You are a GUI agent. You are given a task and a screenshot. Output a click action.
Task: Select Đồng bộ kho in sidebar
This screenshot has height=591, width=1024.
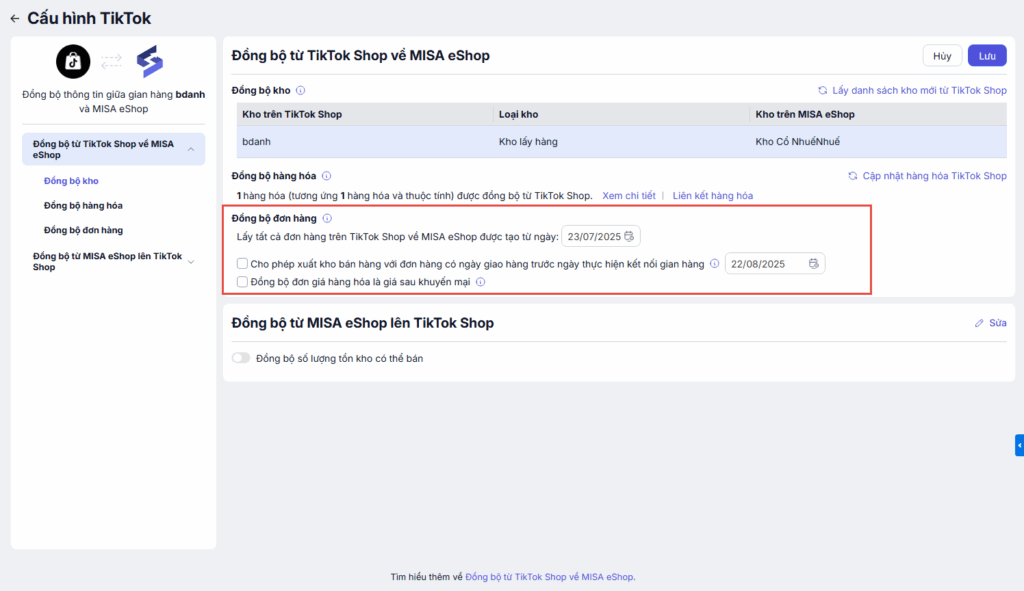pyautogui.click(x=71, y=181)
